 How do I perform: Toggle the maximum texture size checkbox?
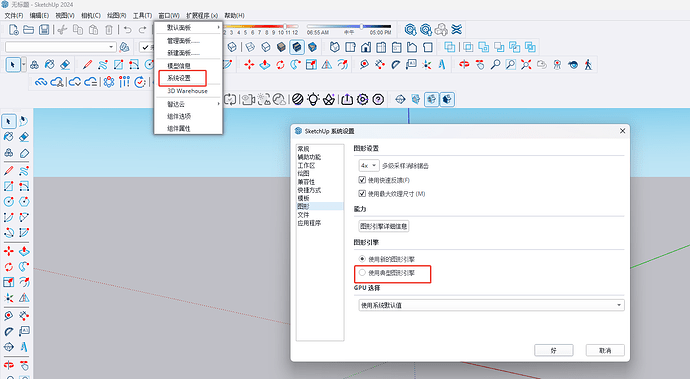(x=362, y=193)
